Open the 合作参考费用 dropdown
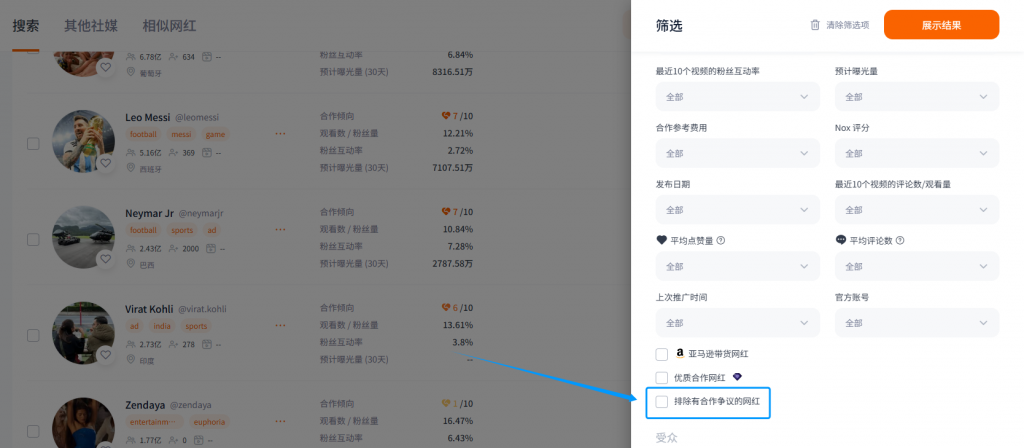 (737, 153)
